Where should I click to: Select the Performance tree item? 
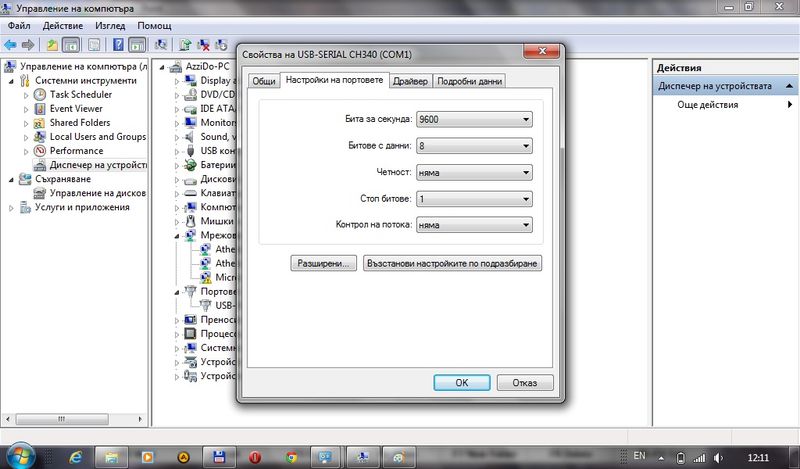pos(76,151)
